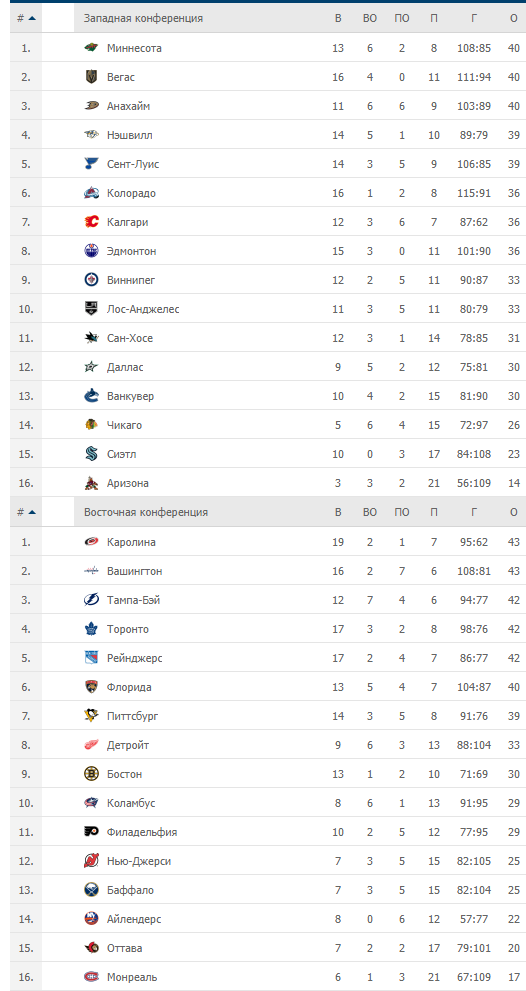Click the Chicago Blackhawks logo icon
This screenshot has width=526, height=991.
(x=92, y=425)
